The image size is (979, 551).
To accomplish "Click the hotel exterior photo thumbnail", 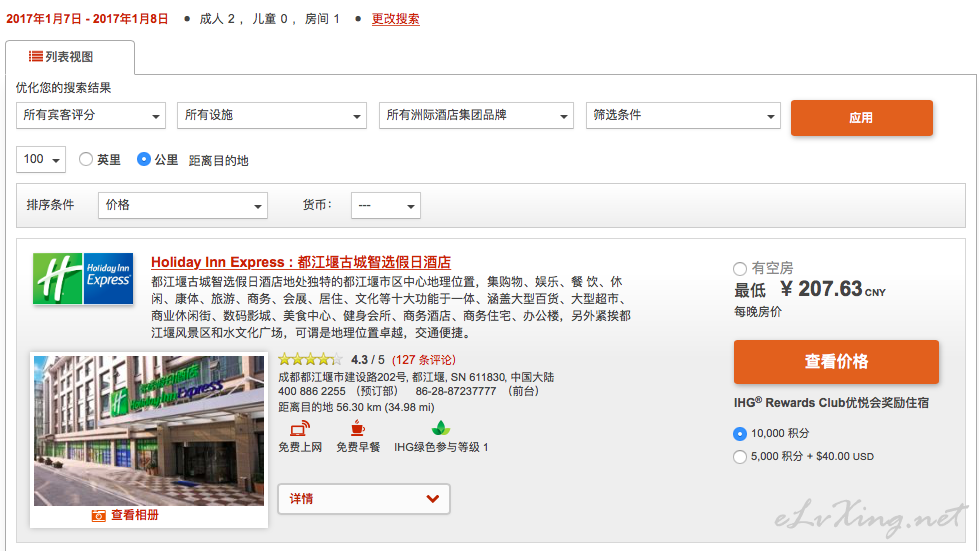I will coord(149,431).
